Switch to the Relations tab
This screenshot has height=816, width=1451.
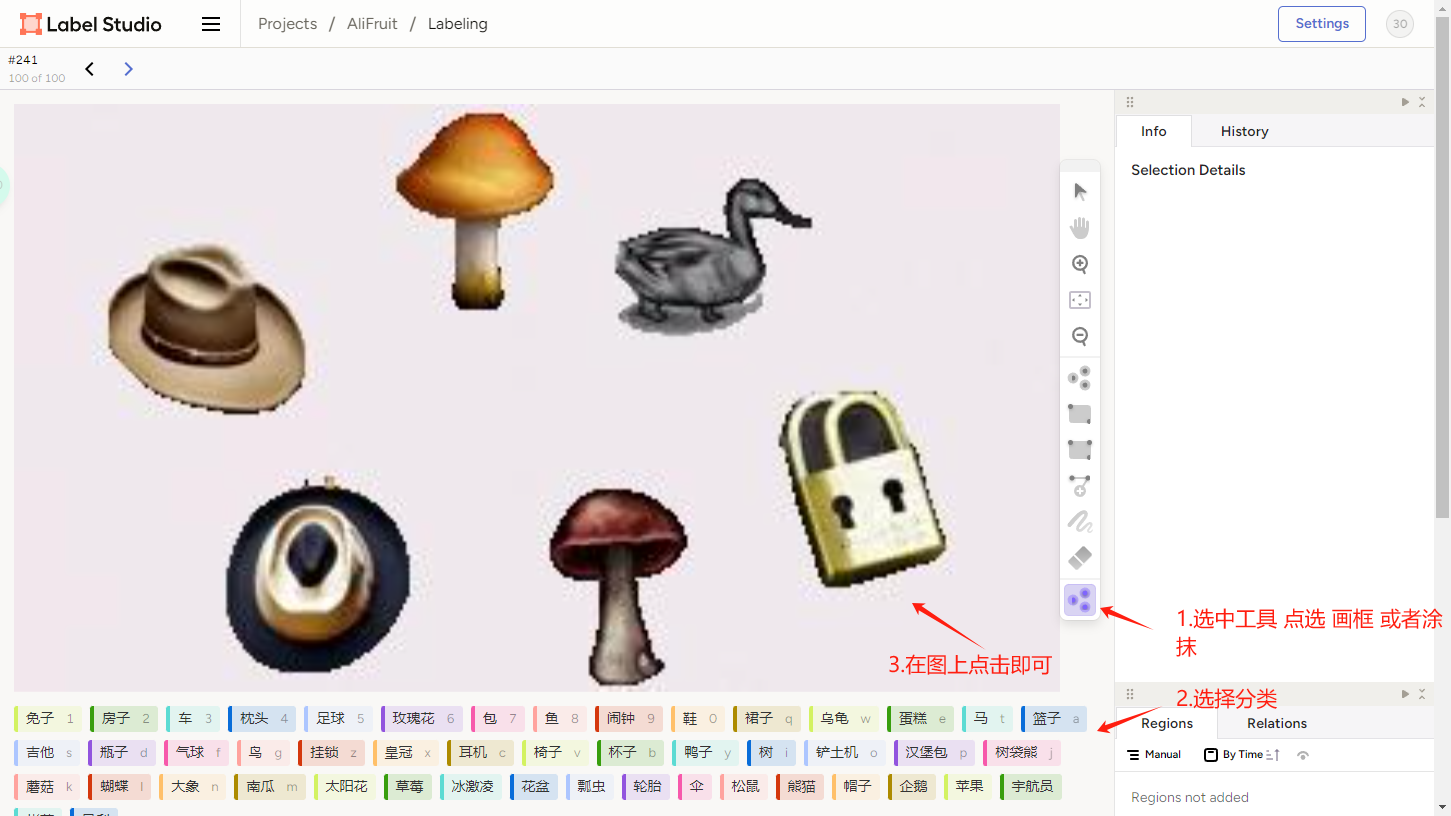[1276, 723]
